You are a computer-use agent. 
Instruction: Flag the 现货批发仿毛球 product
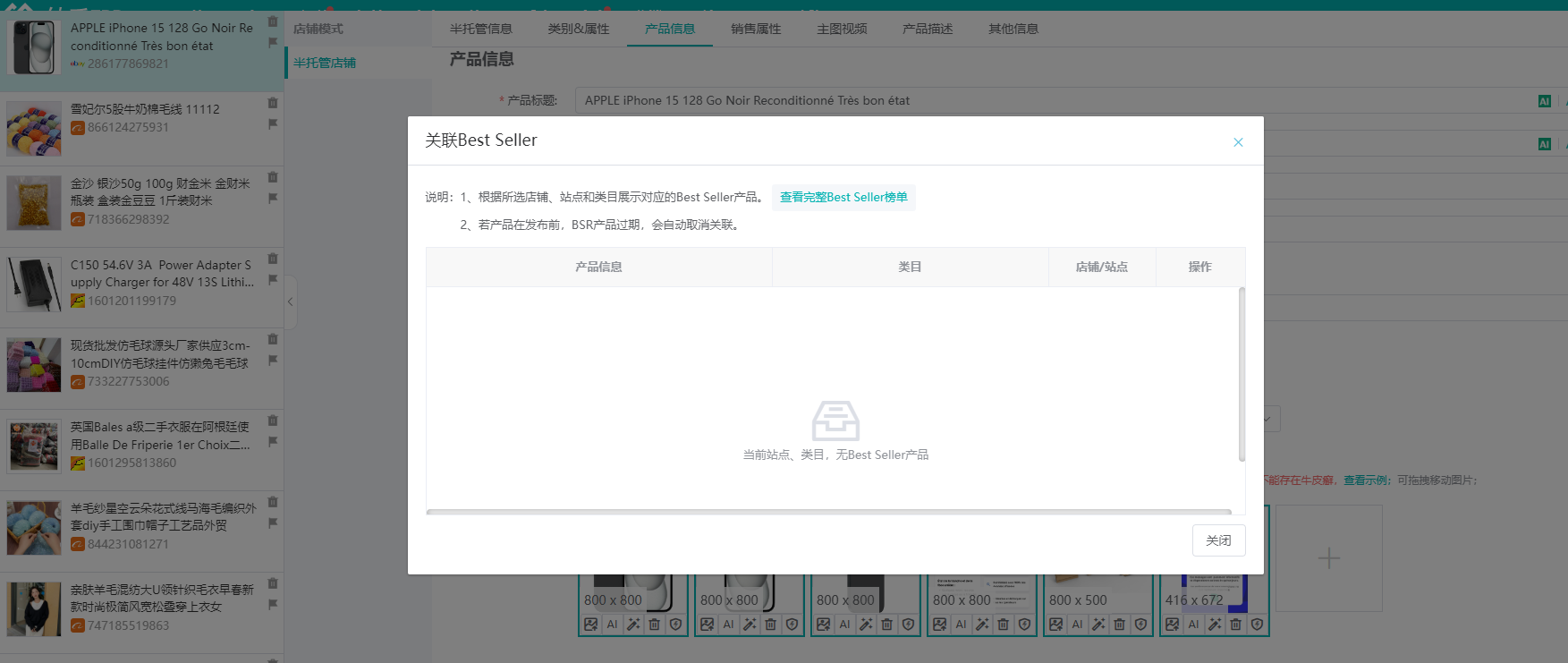273,361
